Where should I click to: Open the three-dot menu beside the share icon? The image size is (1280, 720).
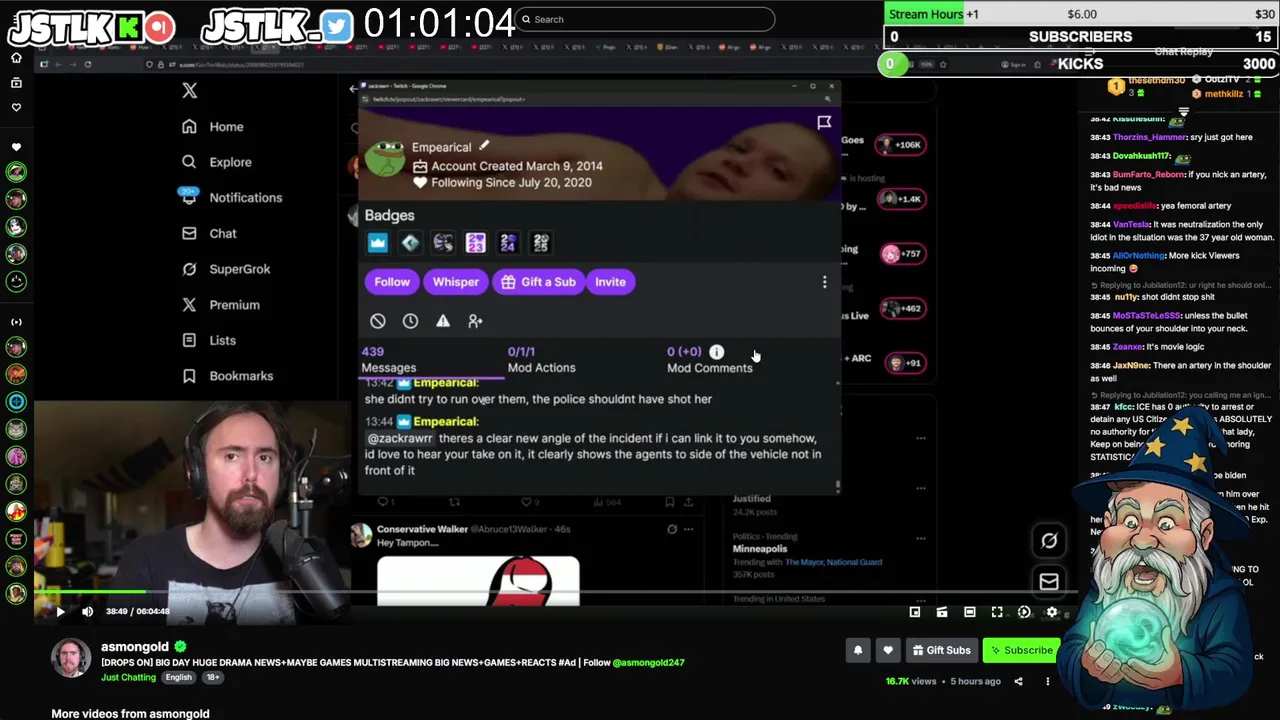click(1048, 682)
